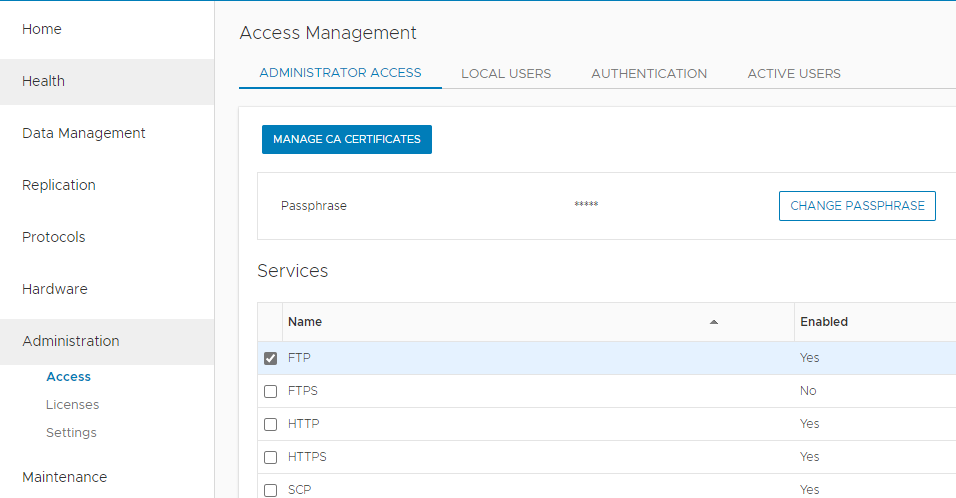This screenshot has height=498, width=956.
Task: Open the Authentication tab
Action: [649, 73]
